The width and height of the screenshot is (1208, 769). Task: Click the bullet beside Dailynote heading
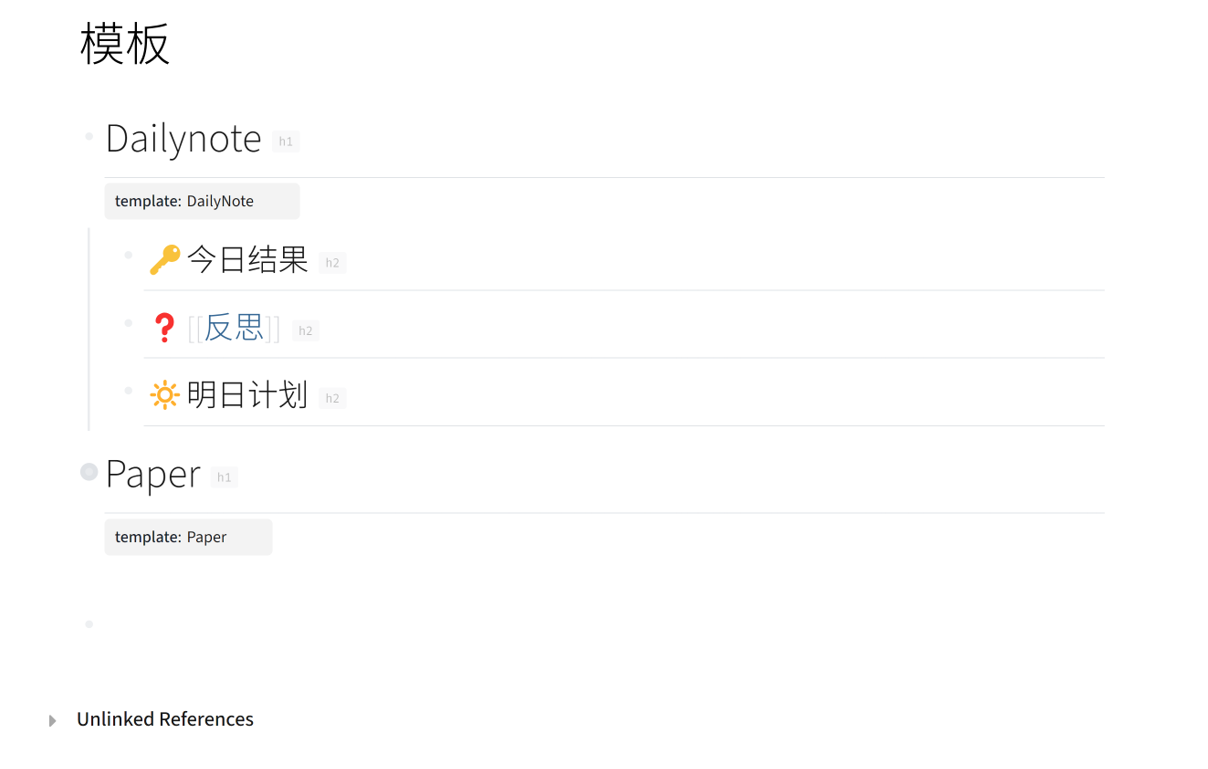point(89,136)
